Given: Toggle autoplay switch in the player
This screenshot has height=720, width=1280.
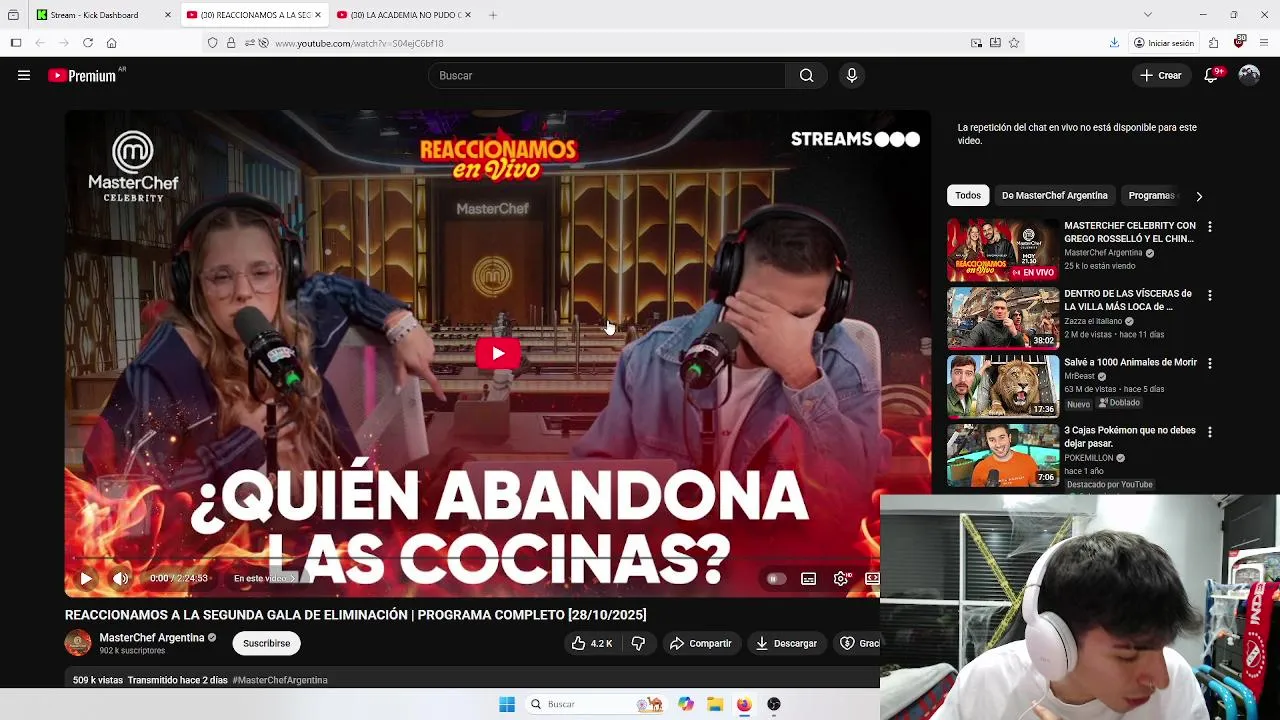Looking at the screenshot, I should 774,579.
